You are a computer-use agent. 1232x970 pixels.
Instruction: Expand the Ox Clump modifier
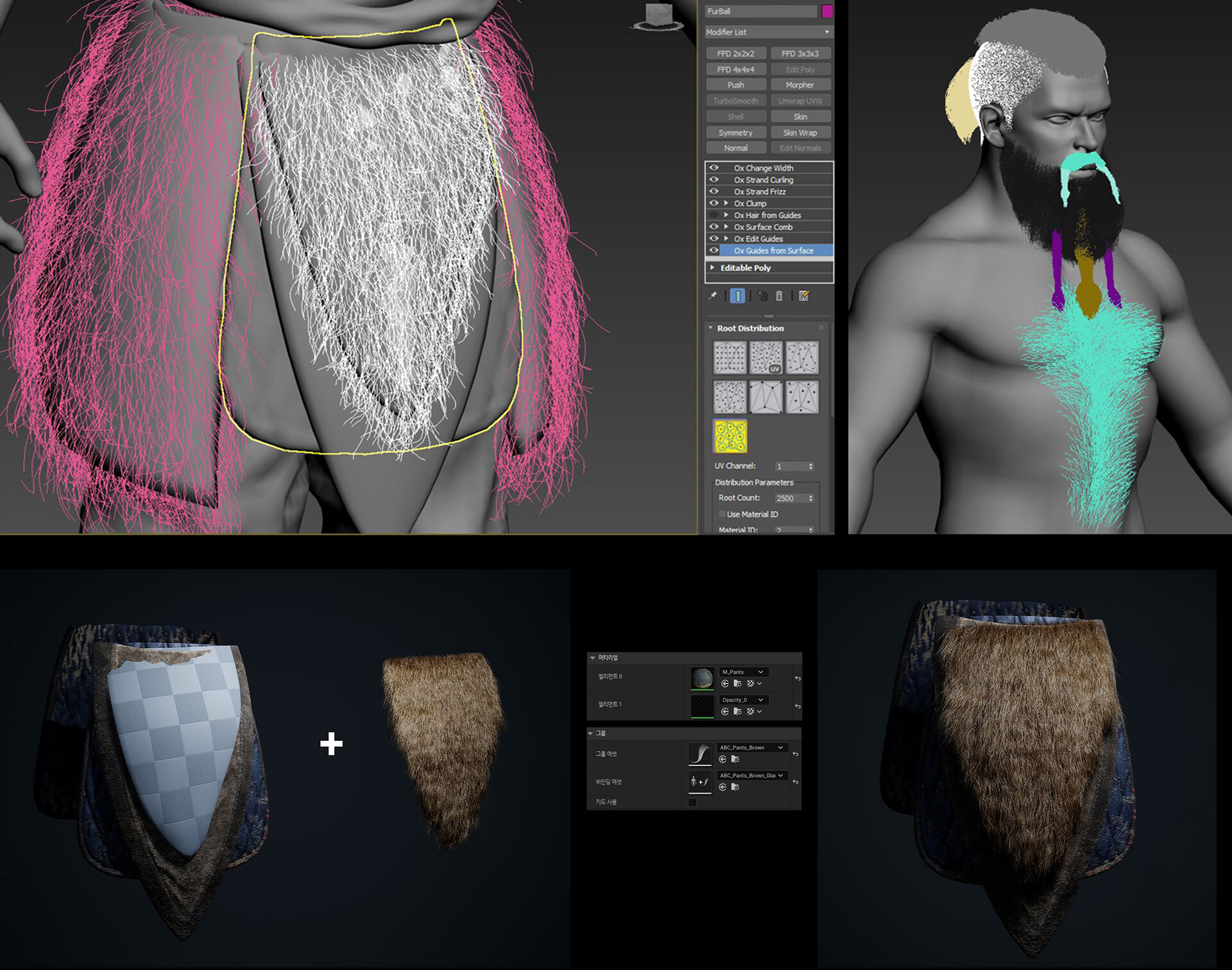click(726, 203)
